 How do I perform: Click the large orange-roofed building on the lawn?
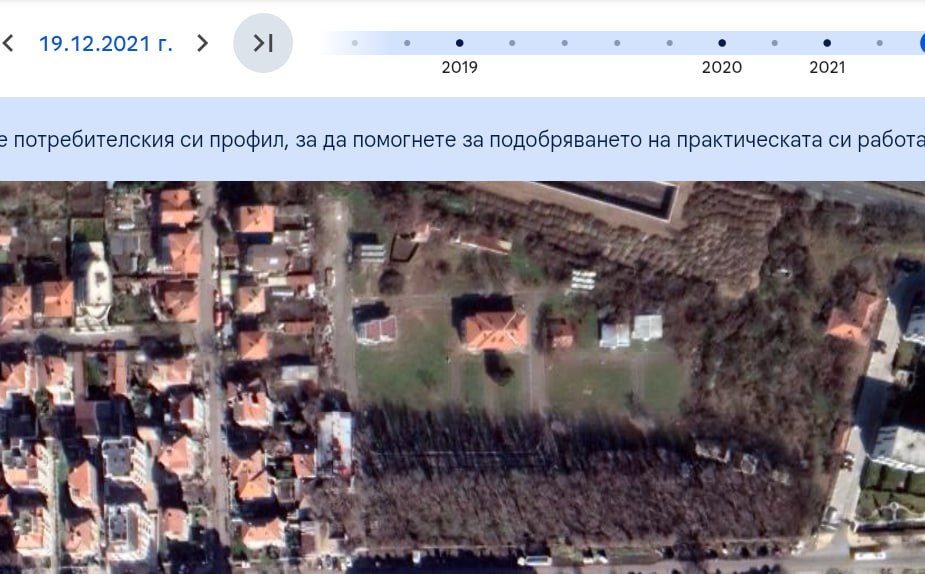[x=494, y=329]
